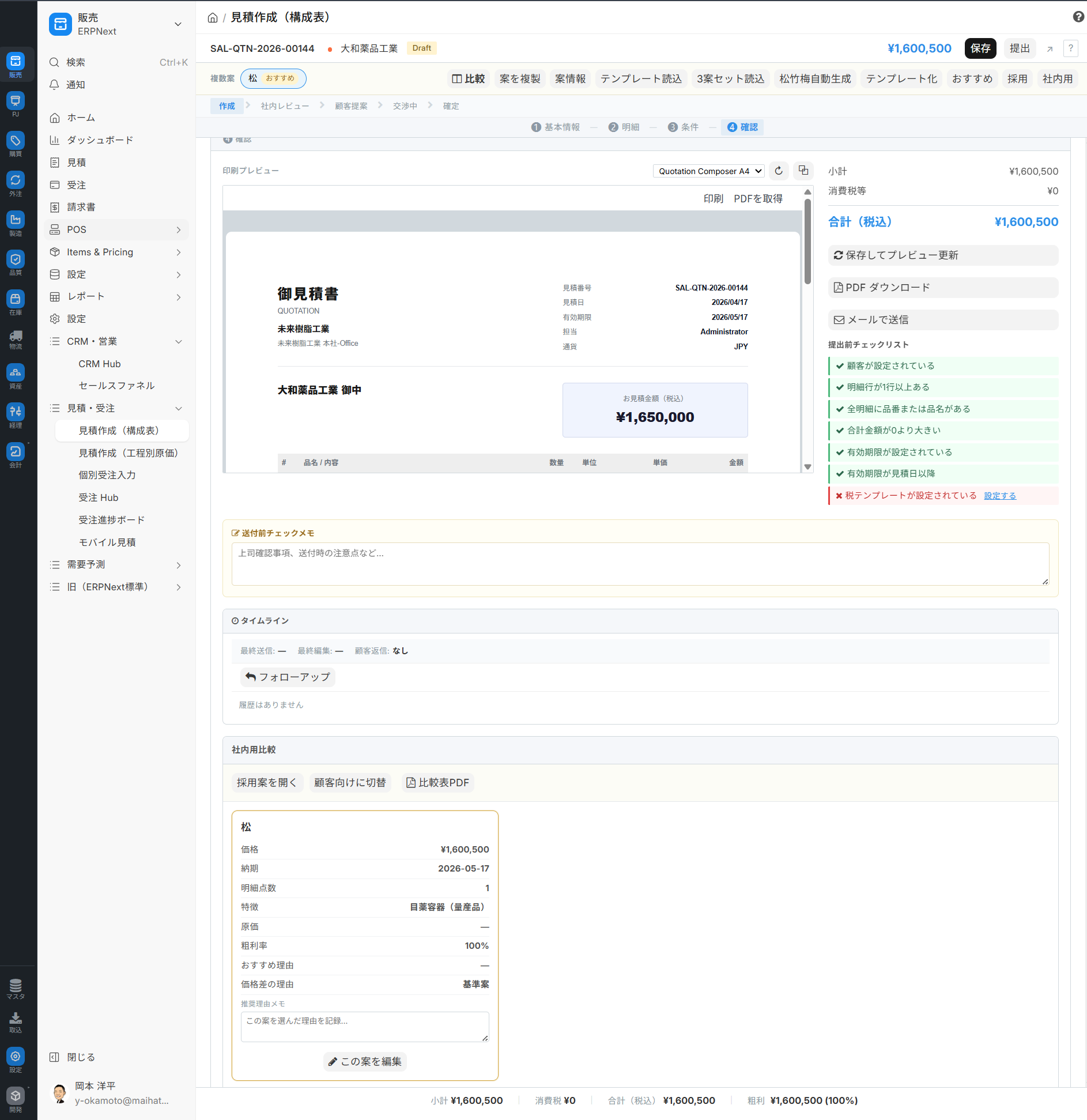The height and width of the screenshot is (1120, 1087).
Task: Open 受注 Hub in the sidebar
Action: (x=98, y=497)
